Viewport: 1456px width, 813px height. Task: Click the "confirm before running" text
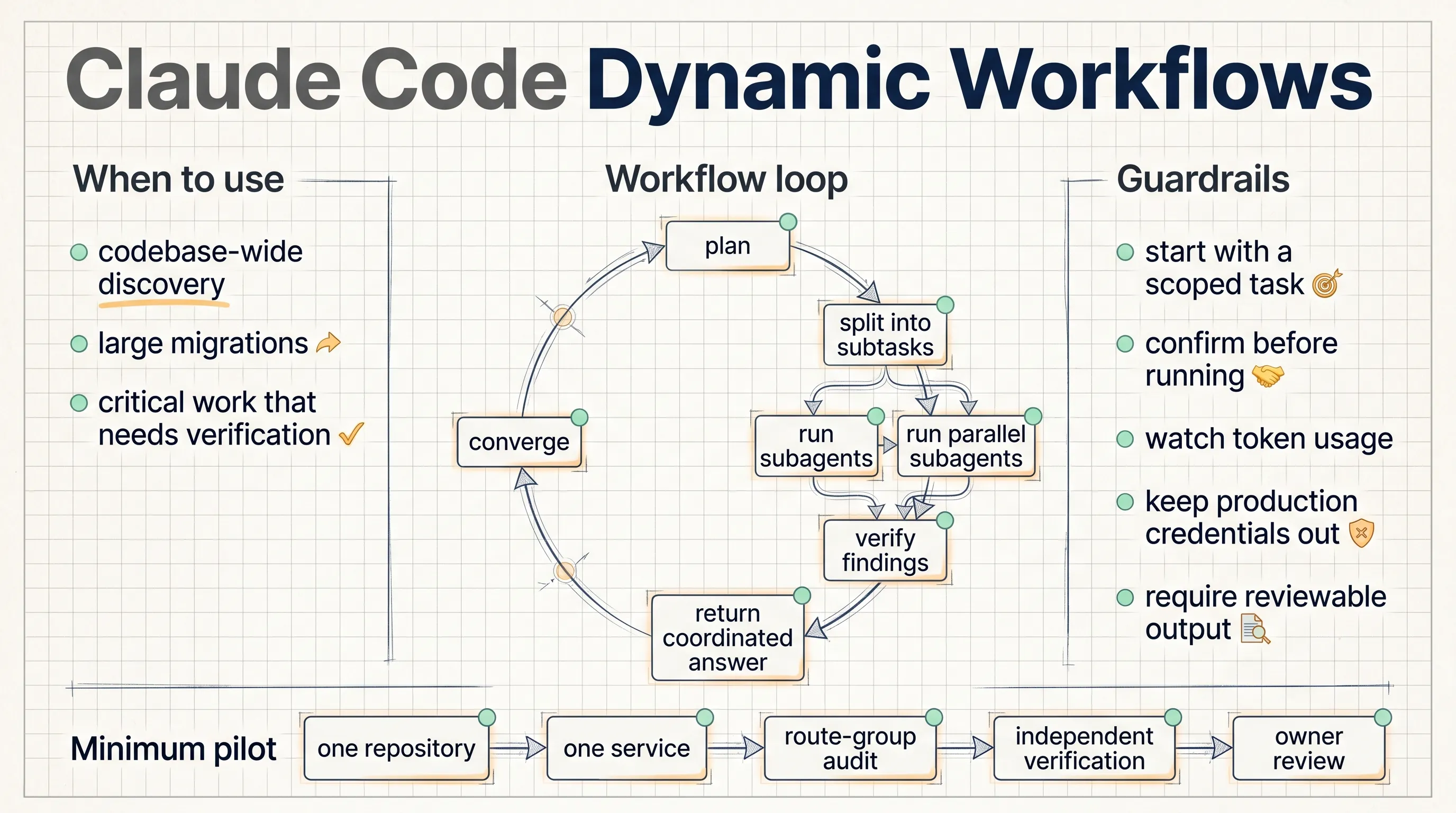1241,359
